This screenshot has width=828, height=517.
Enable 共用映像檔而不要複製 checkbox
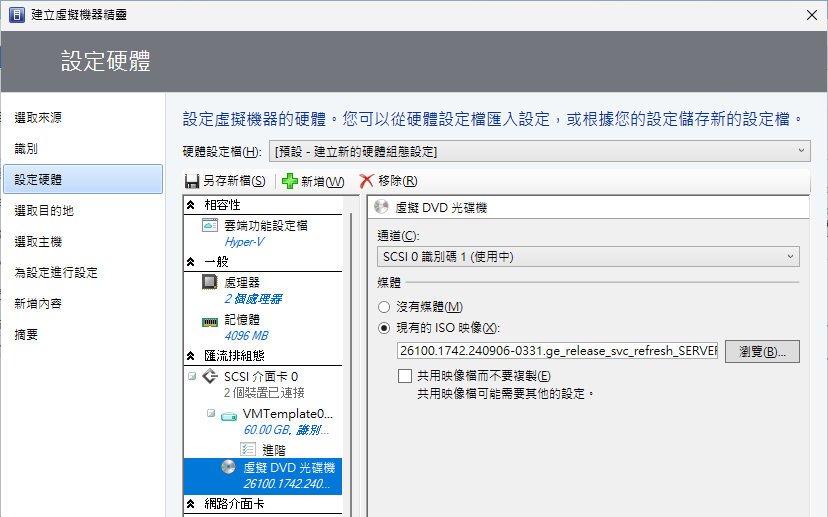pos(405,376)
